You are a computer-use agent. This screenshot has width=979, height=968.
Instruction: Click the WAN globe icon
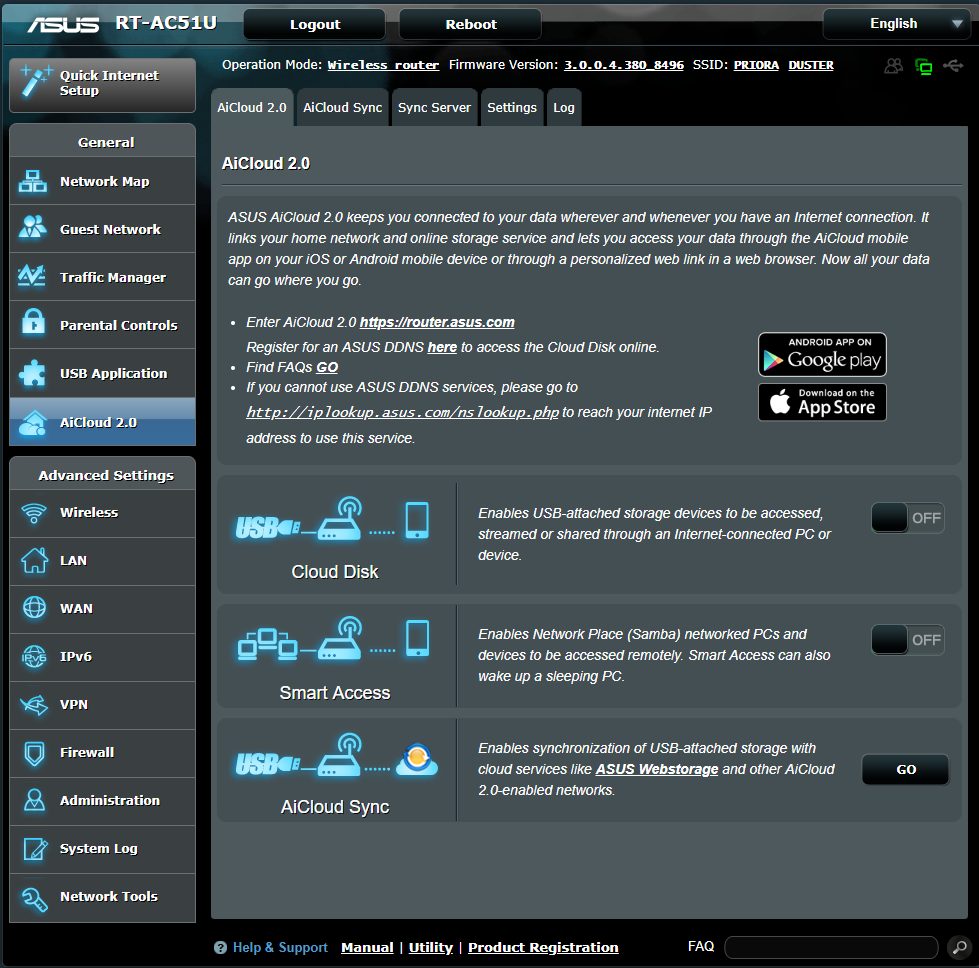point(34,607)
